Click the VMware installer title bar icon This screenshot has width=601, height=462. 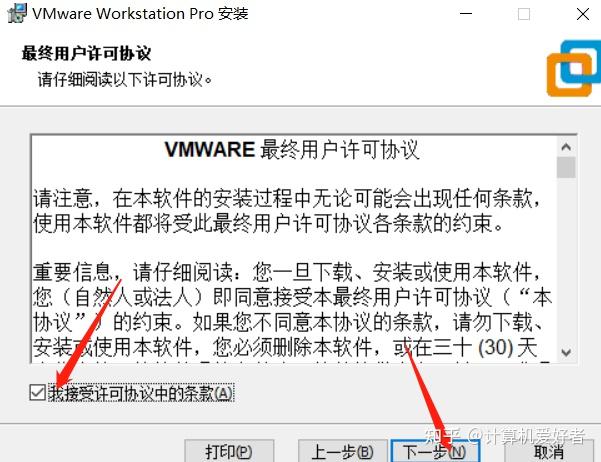click(17, 13)
